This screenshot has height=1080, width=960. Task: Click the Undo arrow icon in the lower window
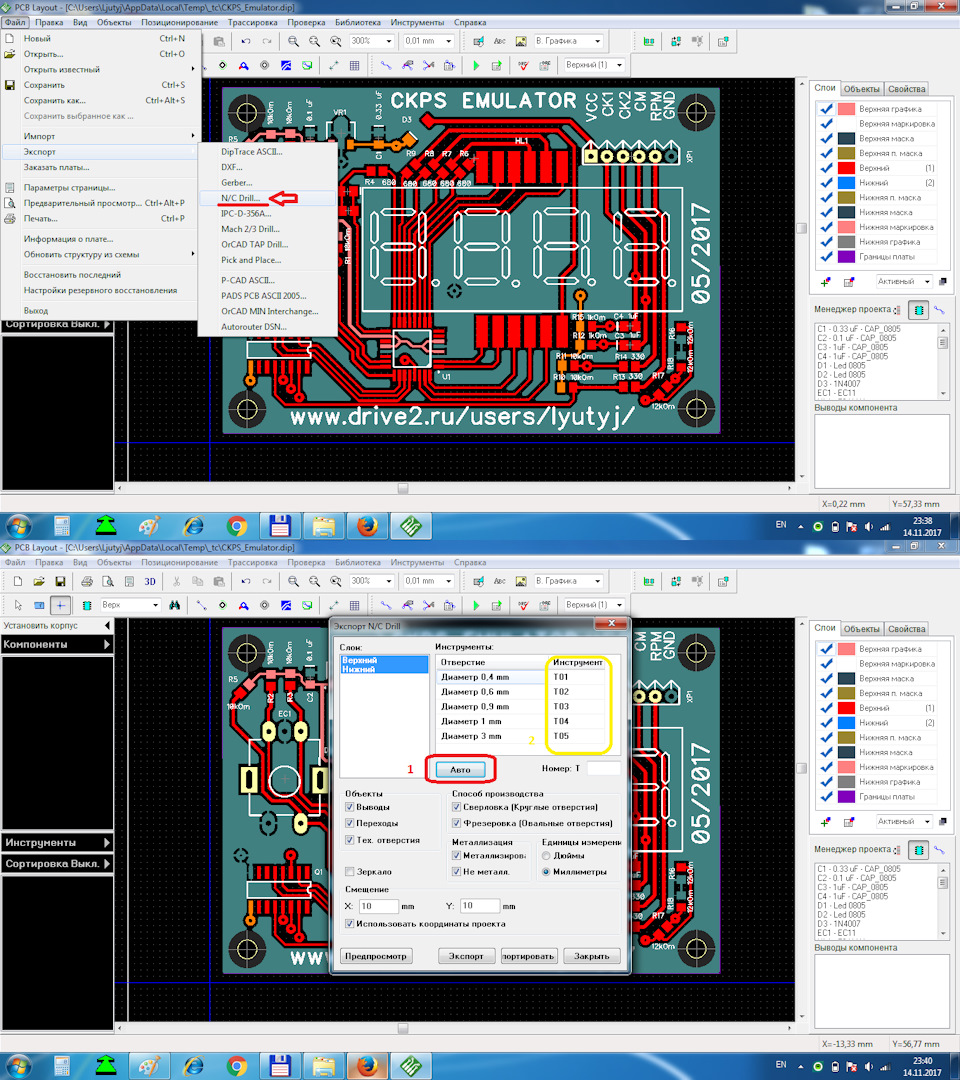coord(246,581)
